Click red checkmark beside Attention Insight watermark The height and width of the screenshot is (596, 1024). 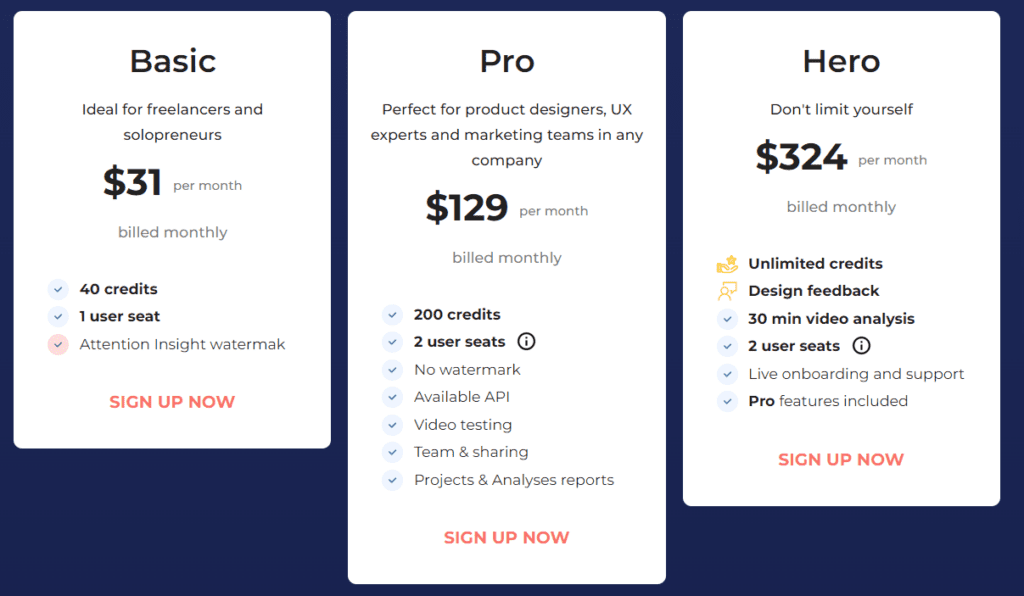pyautogui.click(x=58, y=344)
